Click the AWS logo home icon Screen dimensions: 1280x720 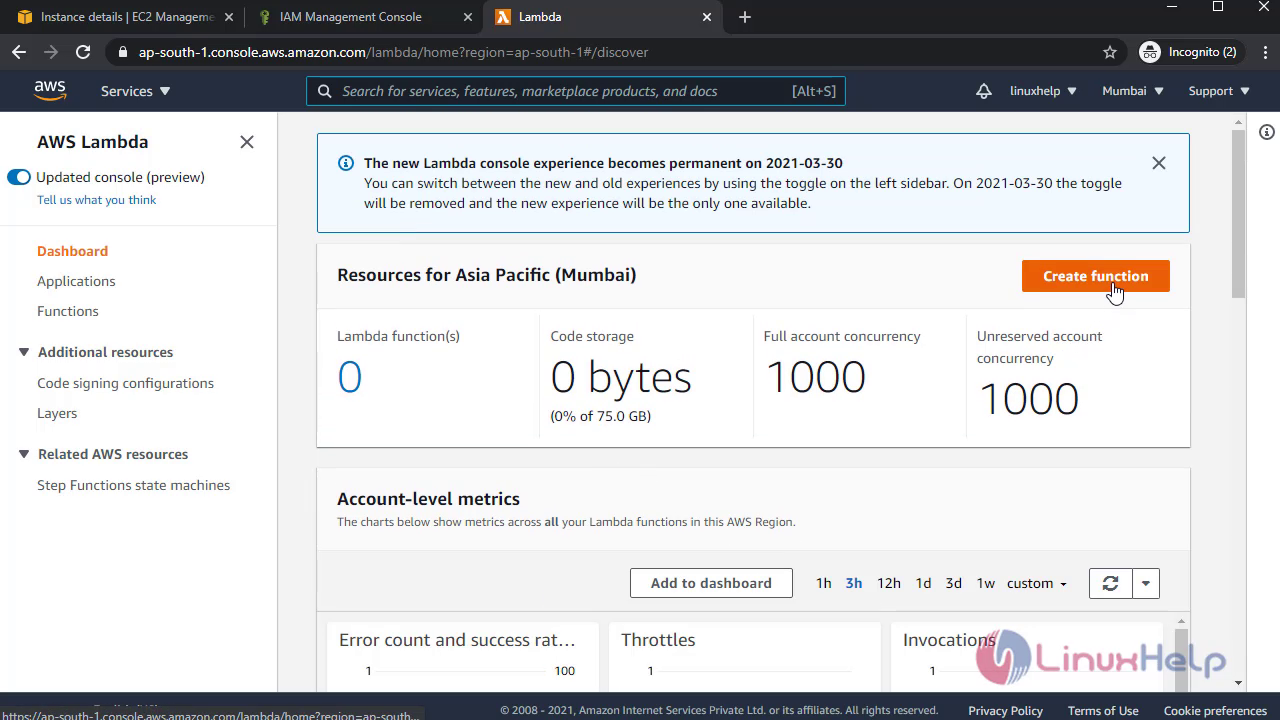coord(50,91)
